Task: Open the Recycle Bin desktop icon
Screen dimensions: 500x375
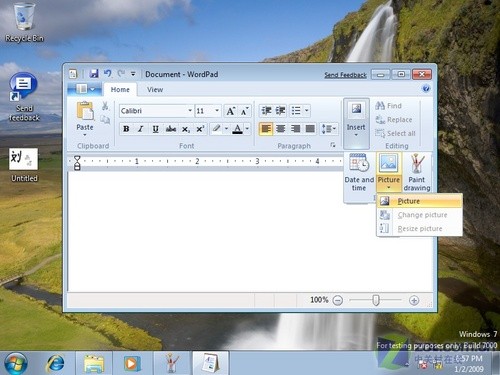Action: [x=24, y=23]
